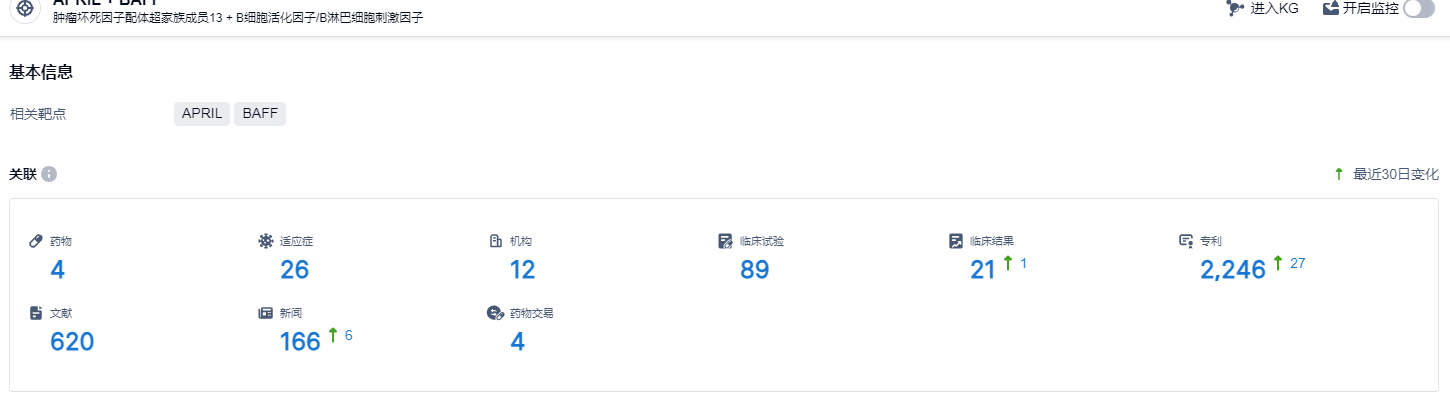
Task: Click the 适应症 virus icon
Action: [265, 241]
